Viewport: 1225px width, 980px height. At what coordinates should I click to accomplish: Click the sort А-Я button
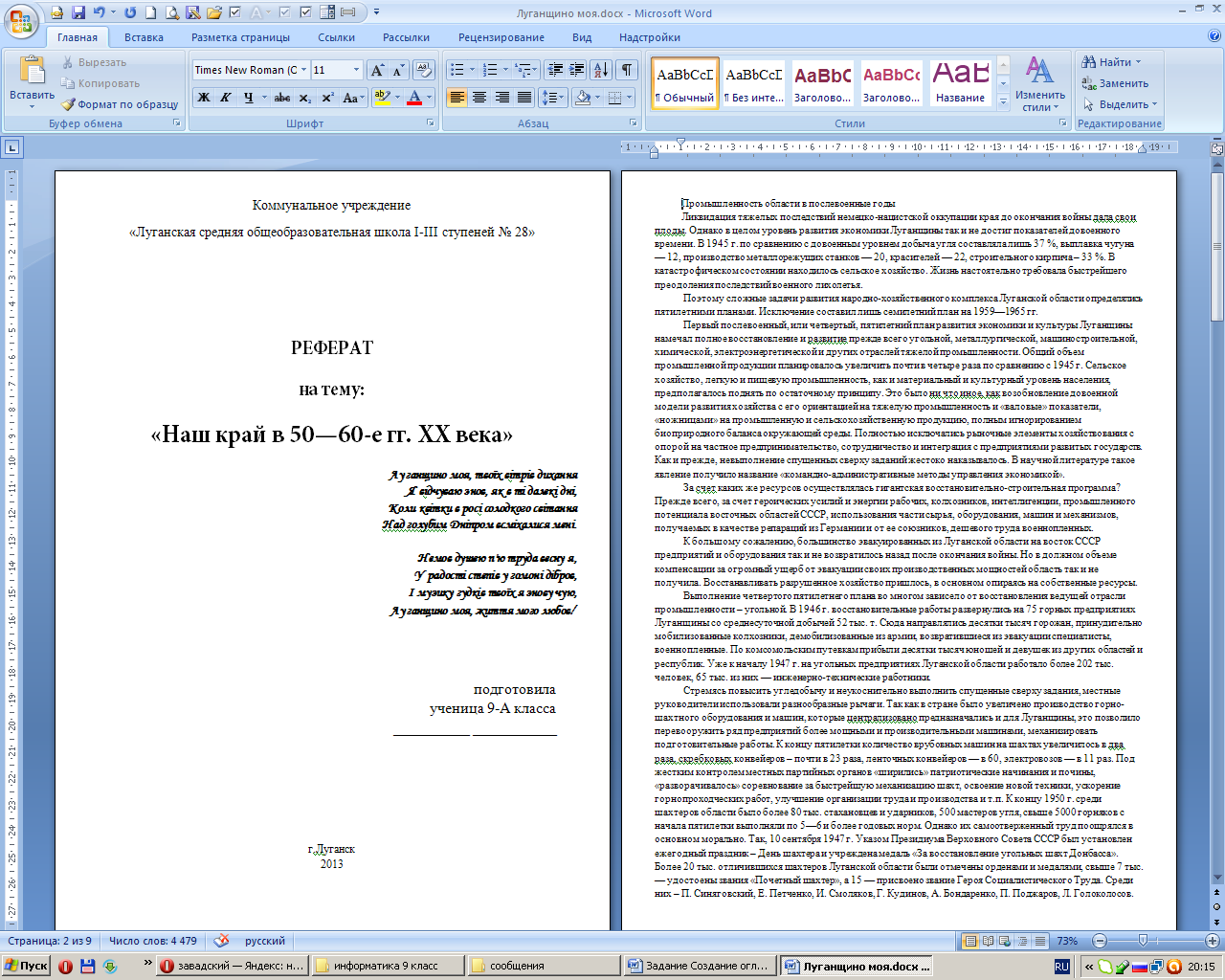601,70
